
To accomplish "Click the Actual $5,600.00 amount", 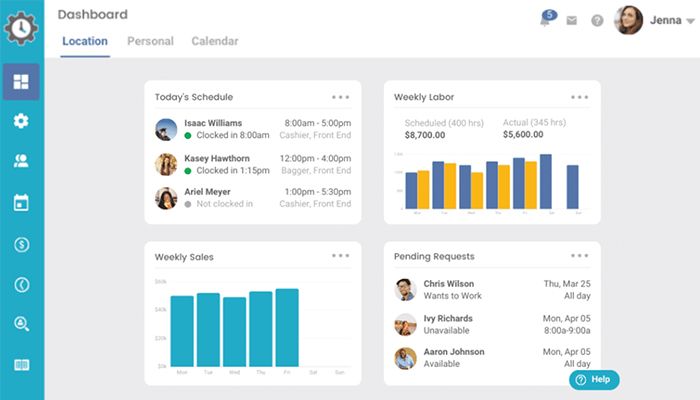I will click(x=523, y=134).
